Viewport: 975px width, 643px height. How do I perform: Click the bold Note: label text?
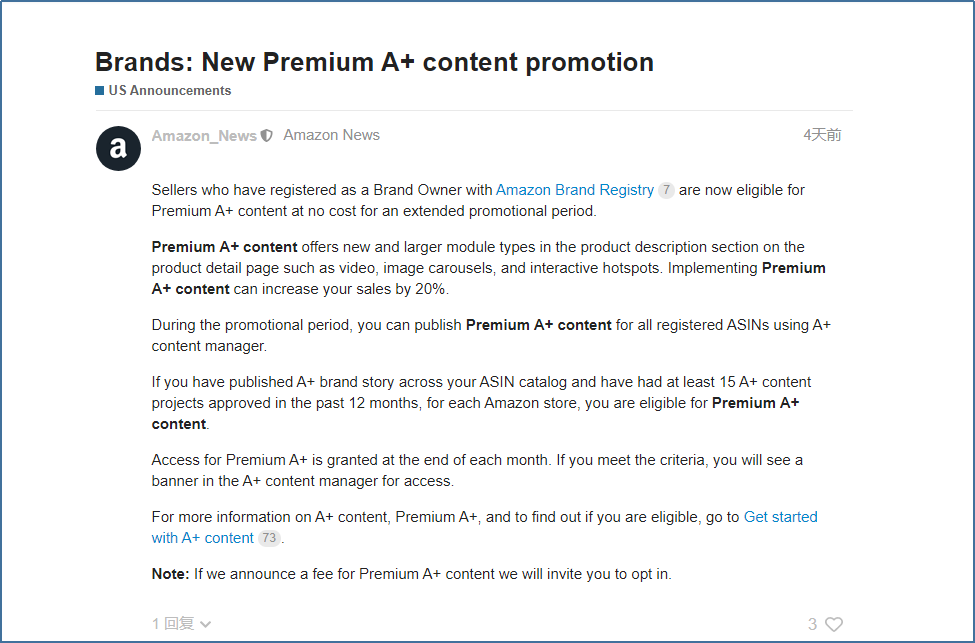pos(170,574)
